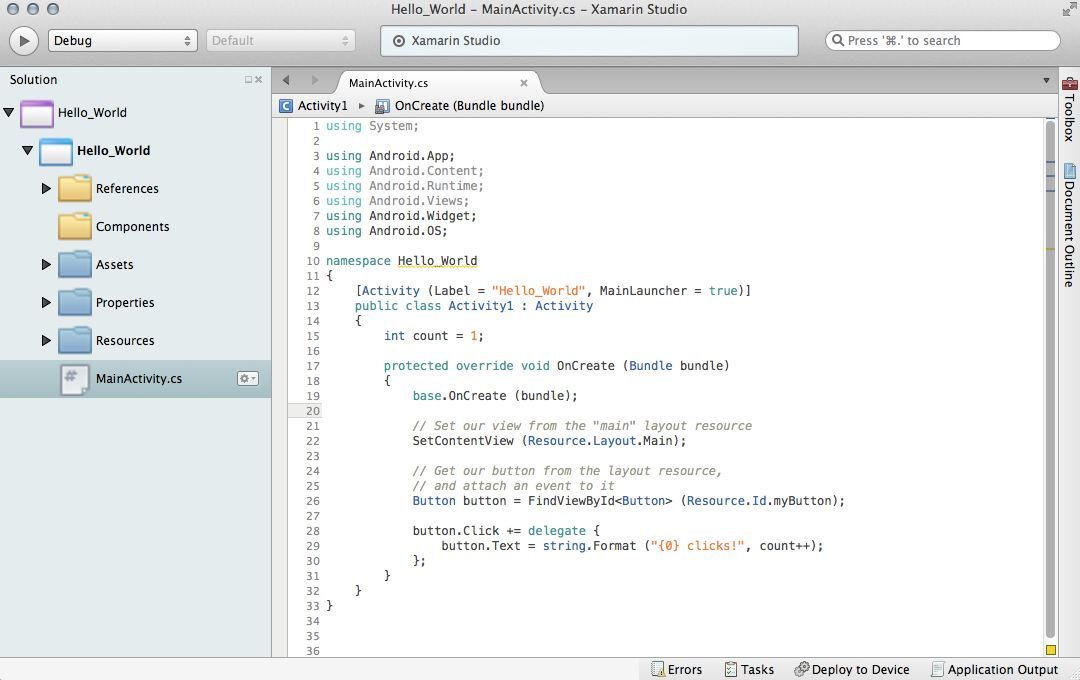
Task: Click the Run play button
Action: [x=24, y=41]
